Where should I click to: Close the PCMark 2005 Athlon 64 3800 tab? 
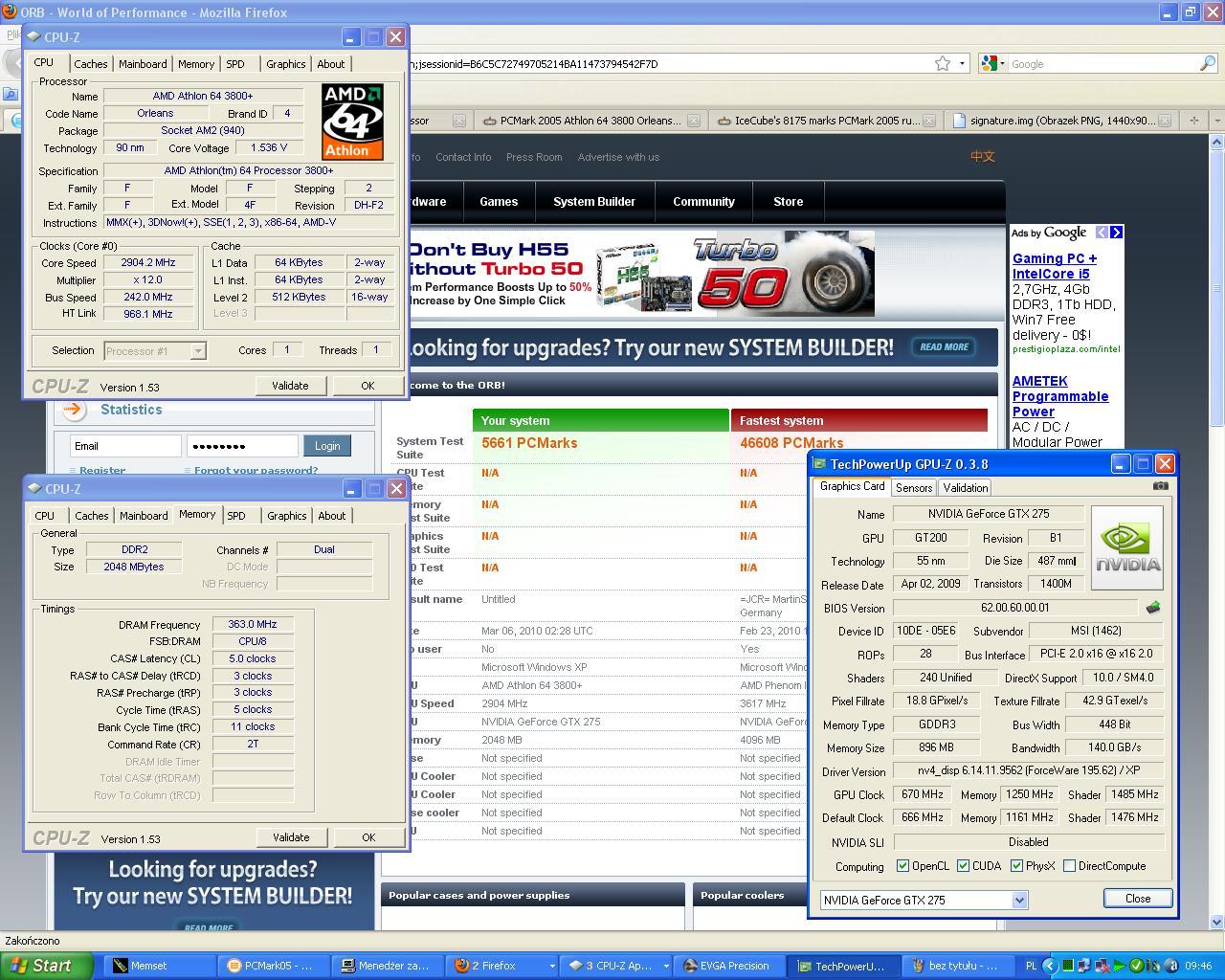pyautogui.click(x=694, y=121)
